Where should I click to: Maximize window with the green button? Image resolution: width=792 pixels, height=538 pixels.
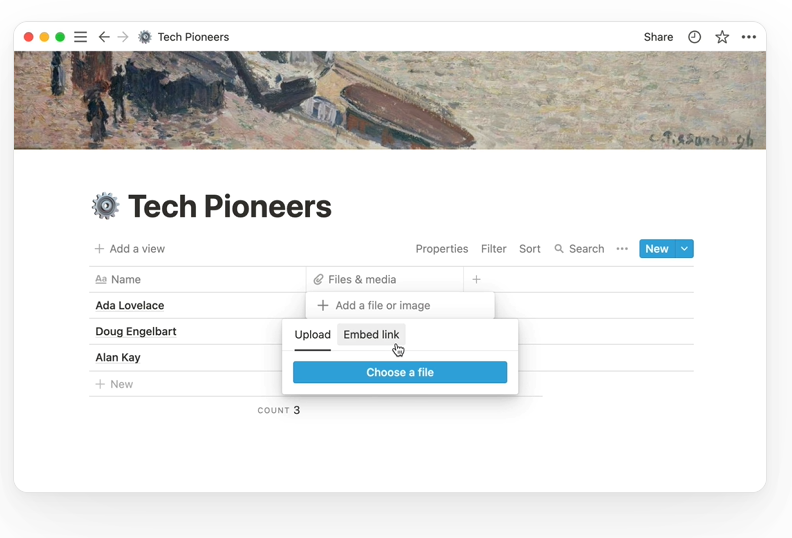pyautogui.click(x=60, y=37)
